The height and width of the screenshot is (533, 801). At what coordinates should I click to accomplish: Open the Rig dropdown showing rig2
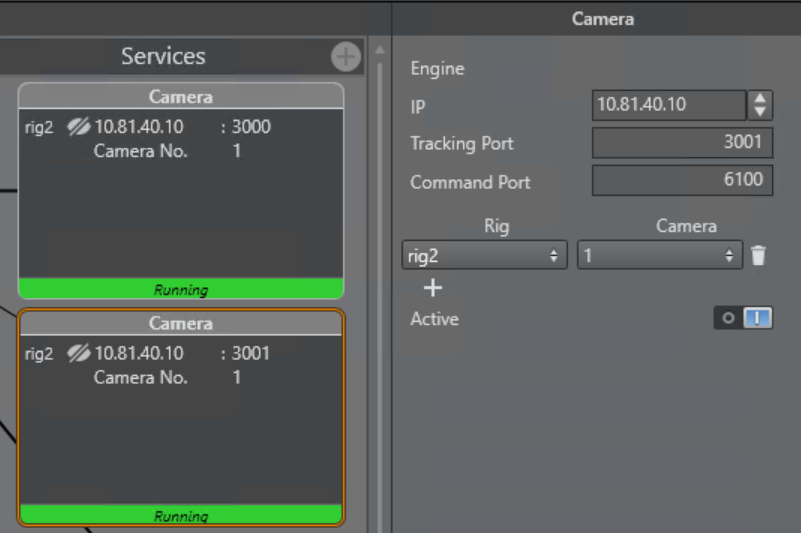point(484,255)
